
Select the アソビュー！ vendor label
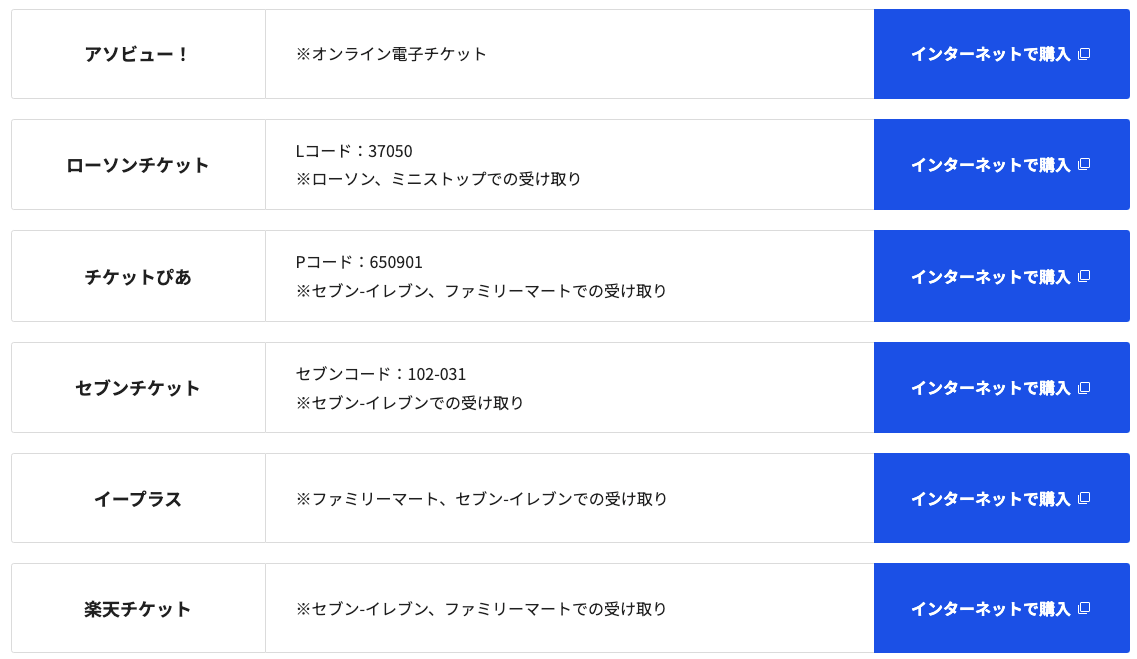click(x=137, y=54)
